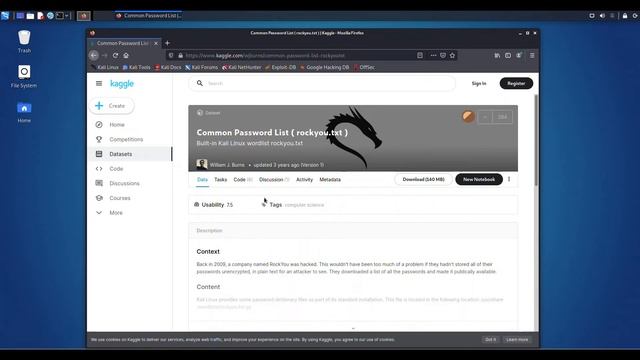Switch to the dataset Code tab
This screenshot has width=640, height=360.
point(243,180)
